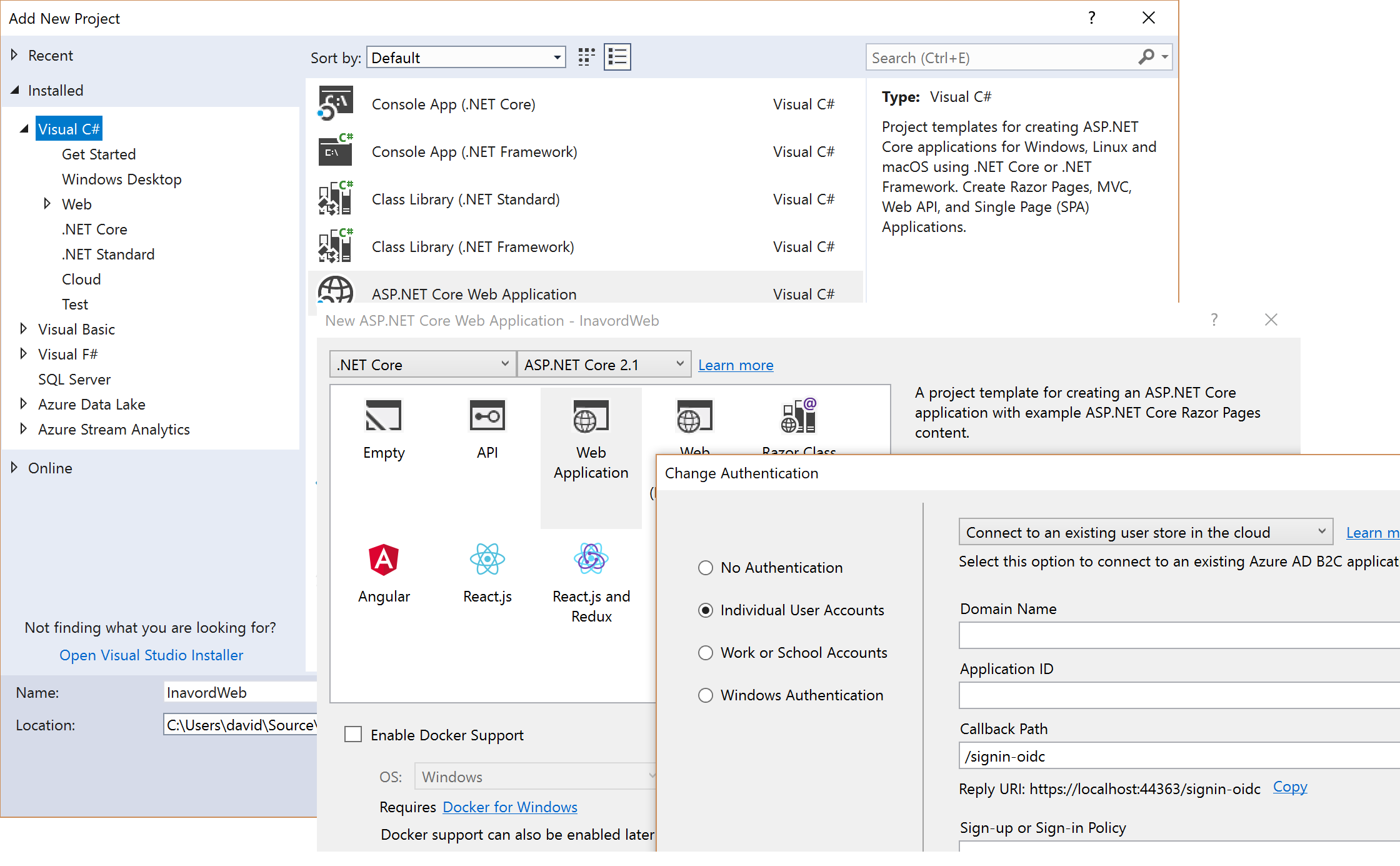This screenshot has width=1400, height=866.
Task: Click Docker for Windows link
Action: point(510,807)
